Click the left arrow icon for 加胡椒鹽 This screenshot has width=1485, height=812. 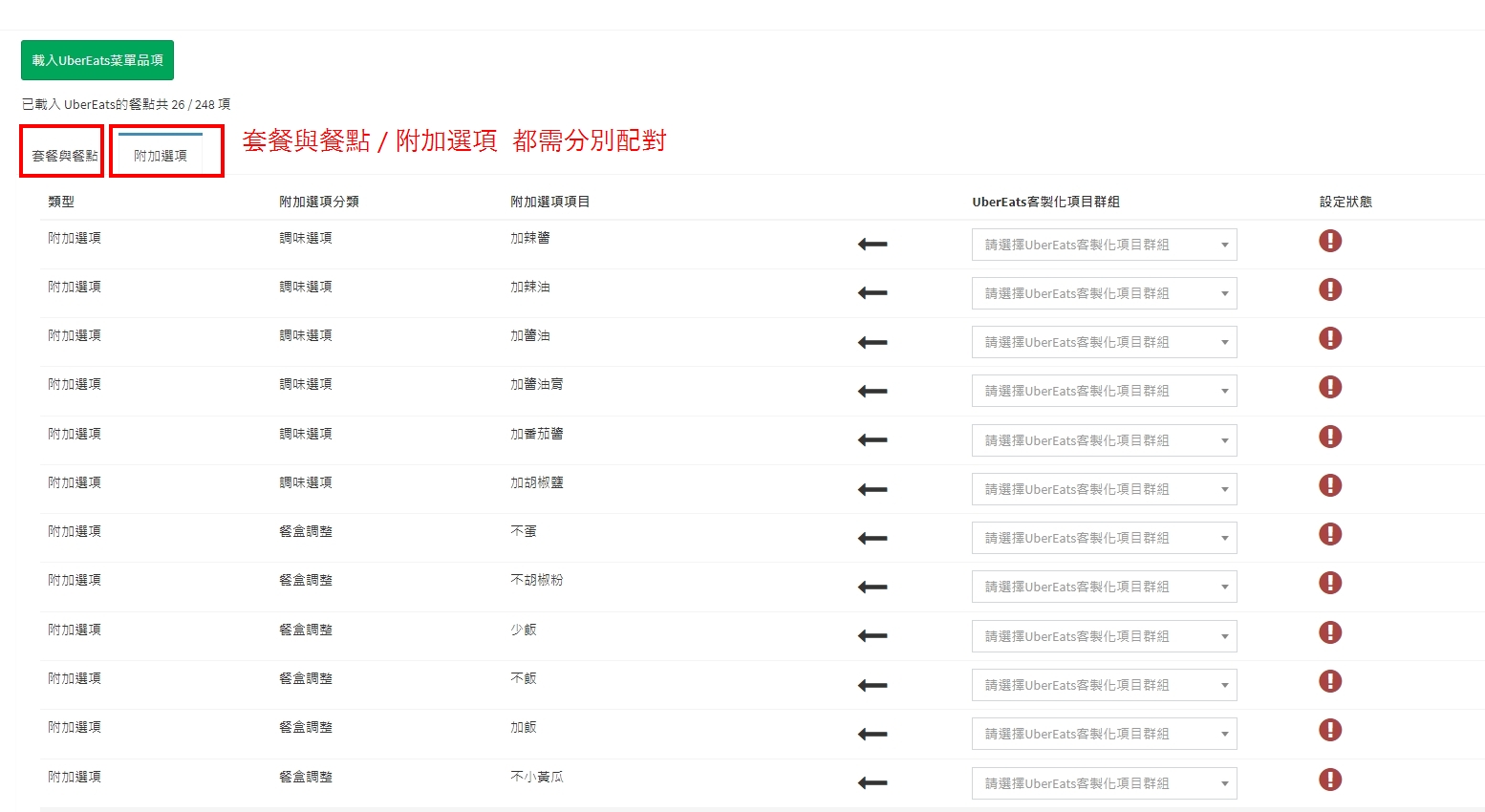coord(872,489)
